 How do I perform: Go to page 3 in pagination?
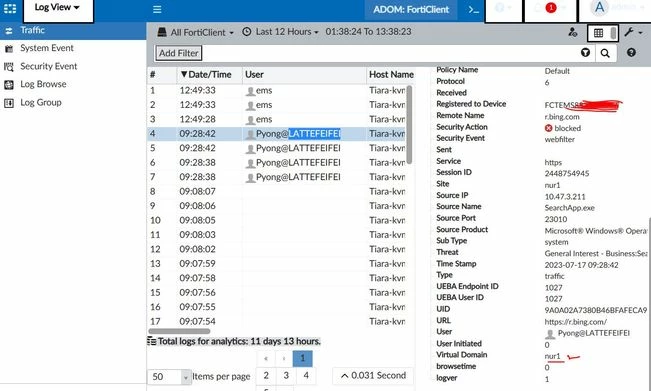(286, 376)
